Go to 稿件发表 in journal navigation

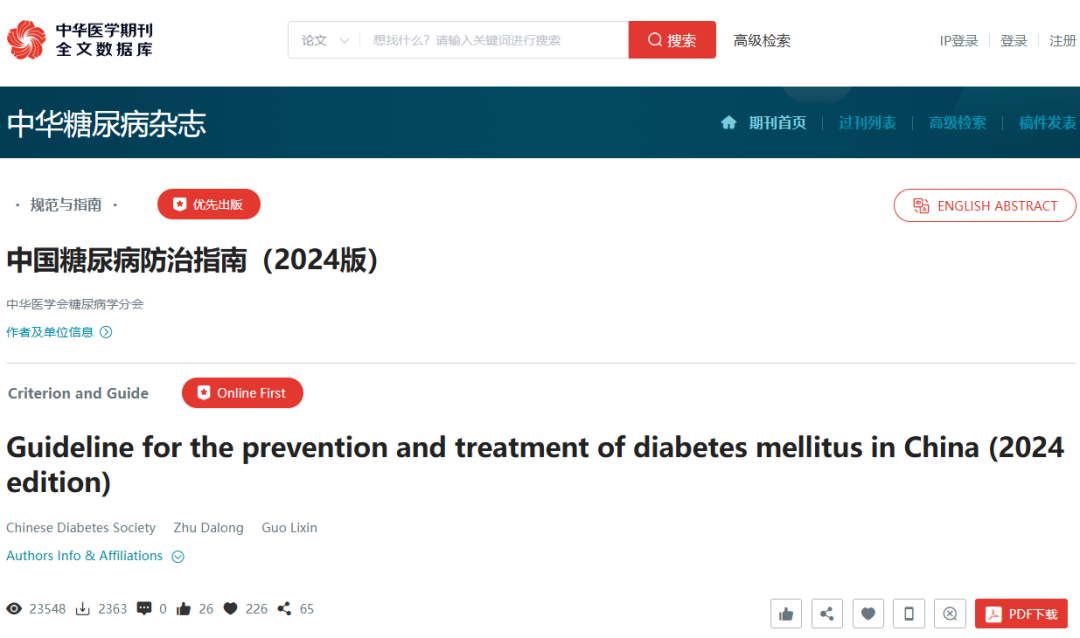click(1047, 123)
